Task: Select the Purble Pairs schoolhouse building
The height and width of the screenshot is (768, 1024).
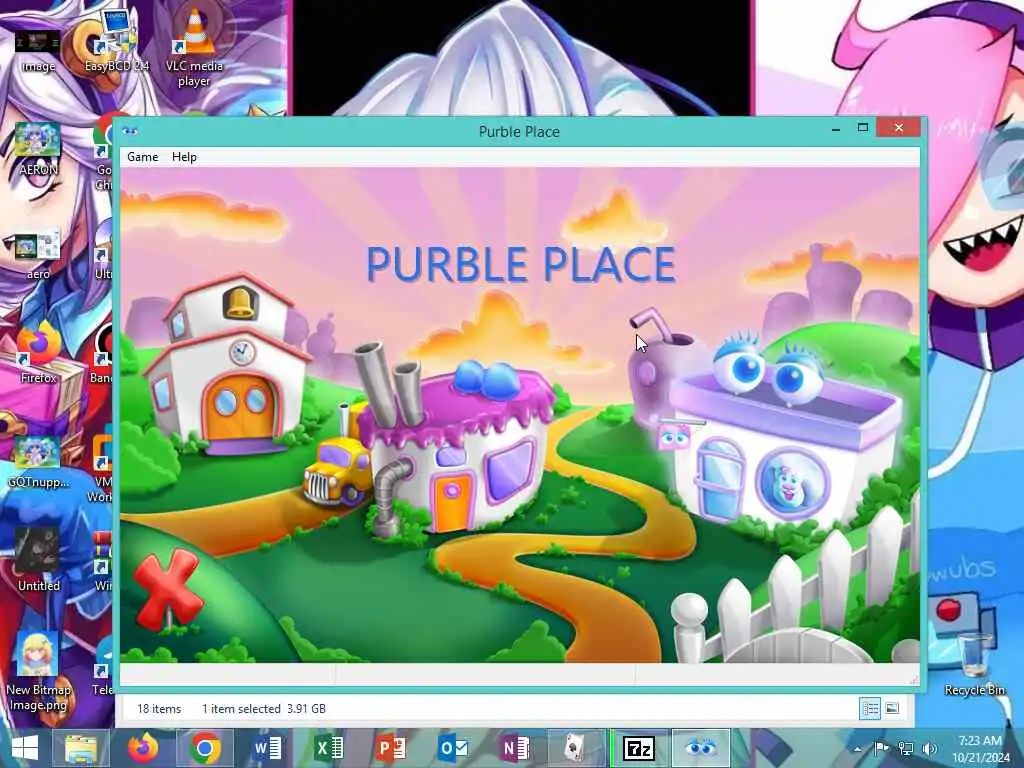Action: (226, 366)
